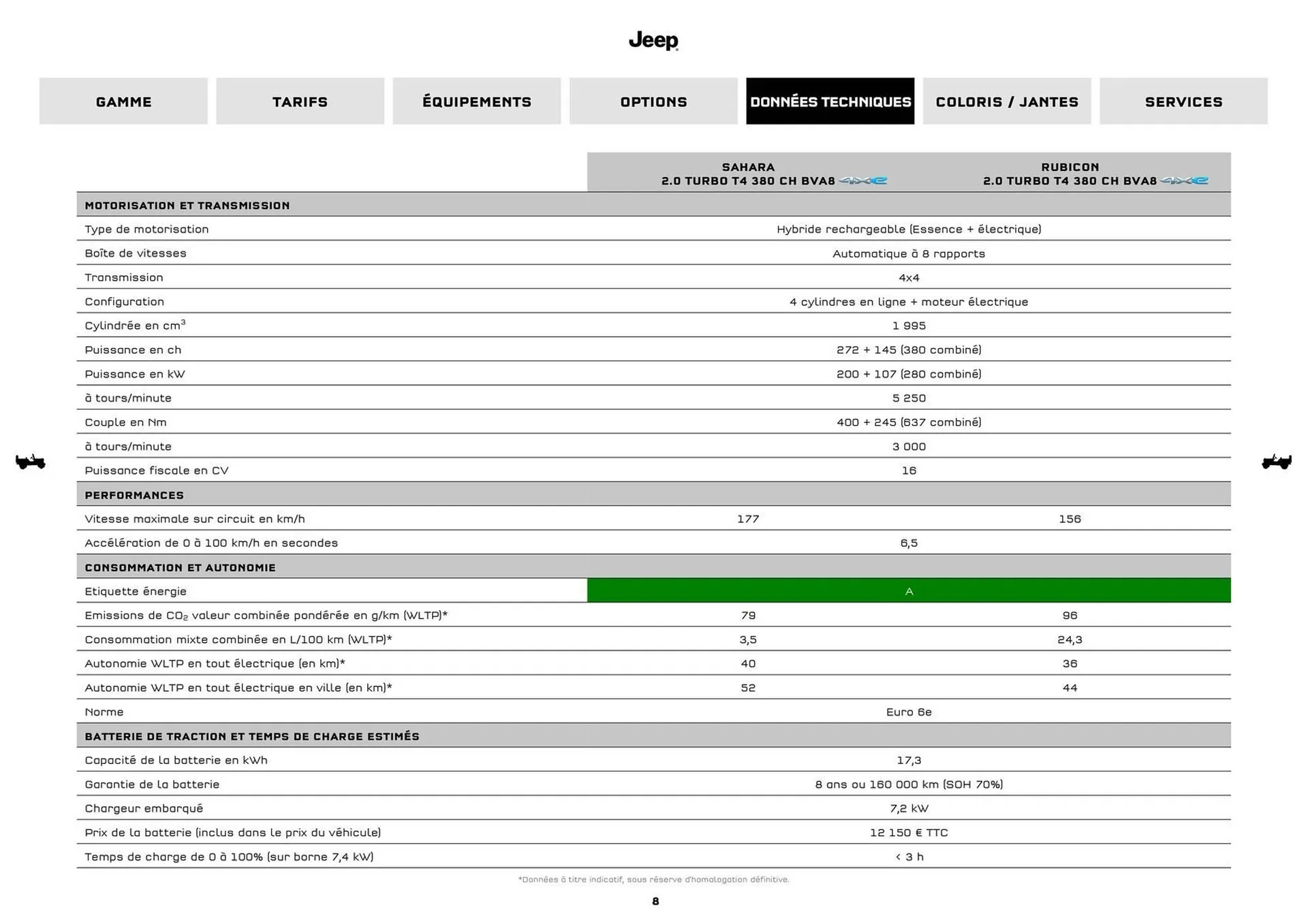Image resolution: width=1308 pixels, height=924 pixels.
Task: Click the Jeep logo at top
Action: tap(653, 41)
